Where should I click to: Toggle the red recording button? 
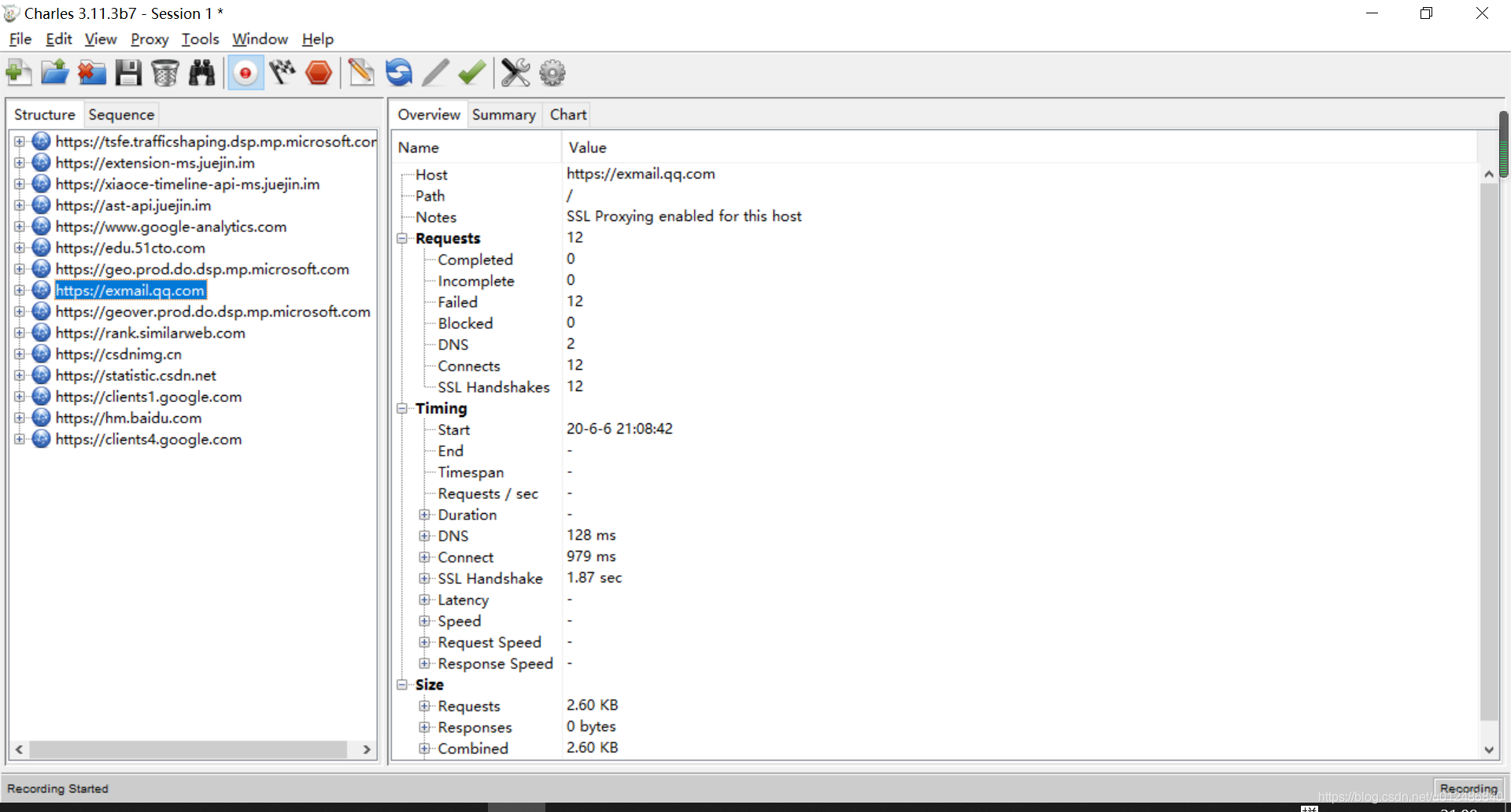tap(246, 73)
